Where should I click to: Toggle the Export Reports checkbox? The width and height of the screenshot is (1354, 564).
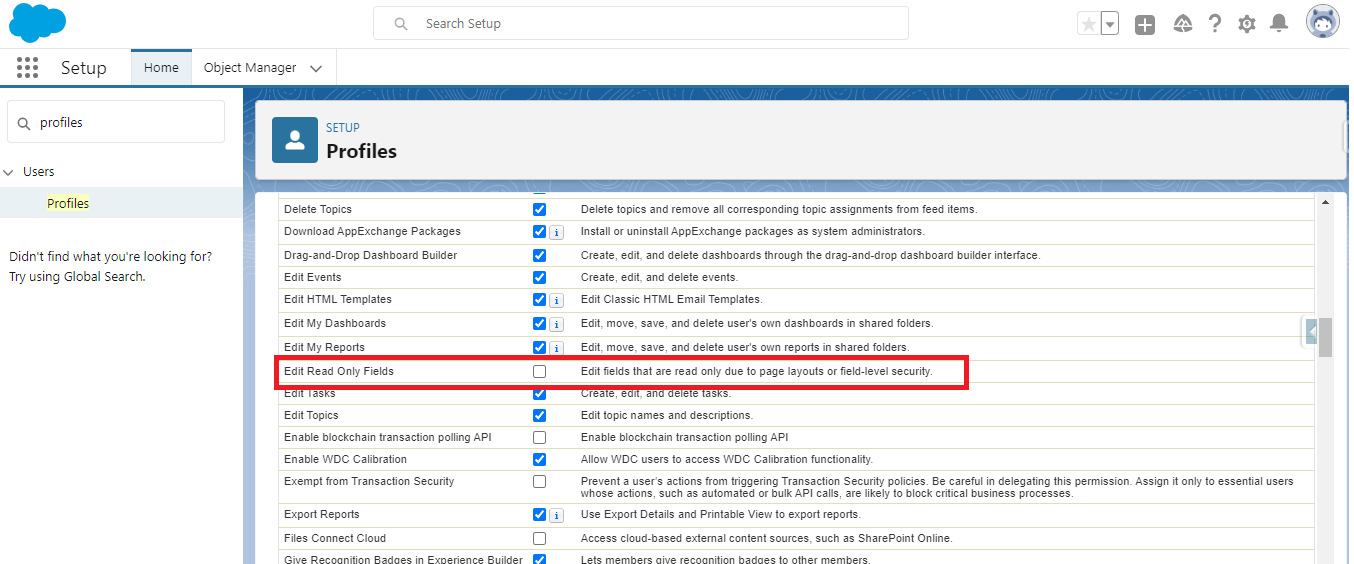(540, 516)
